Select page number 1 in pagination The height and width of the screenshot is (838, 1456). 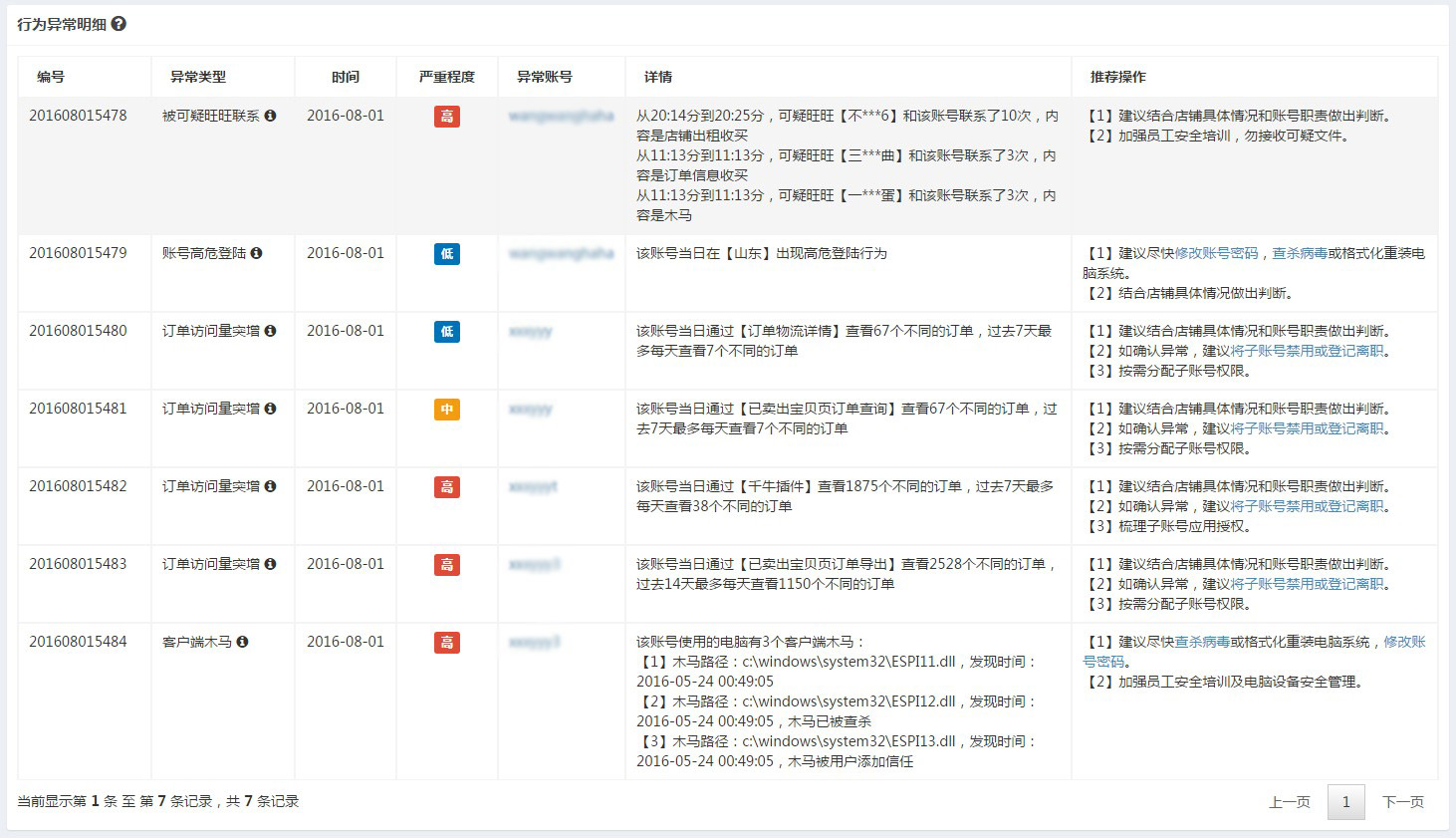(1345, 802)
